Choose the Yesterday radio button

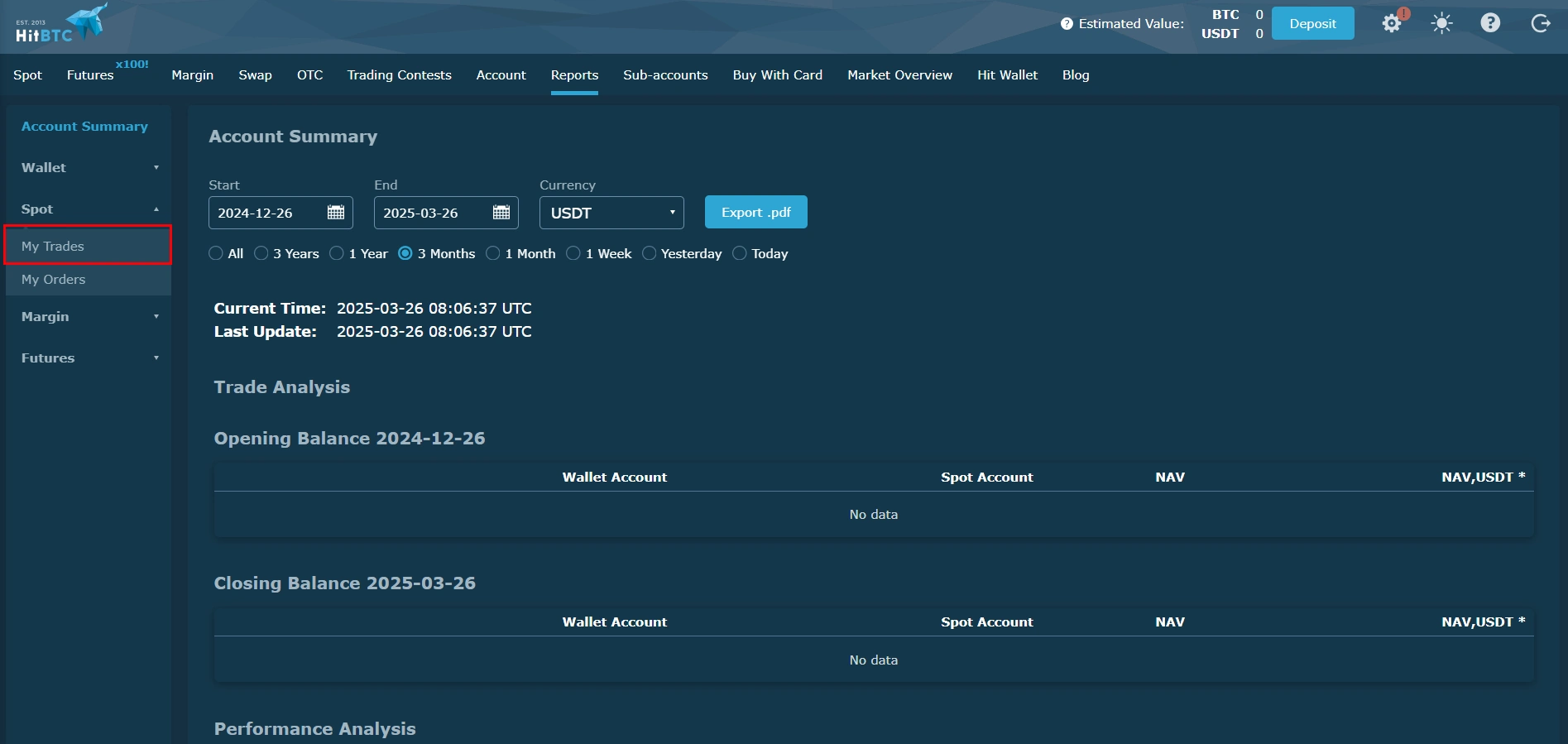click(x=650, y=254)
